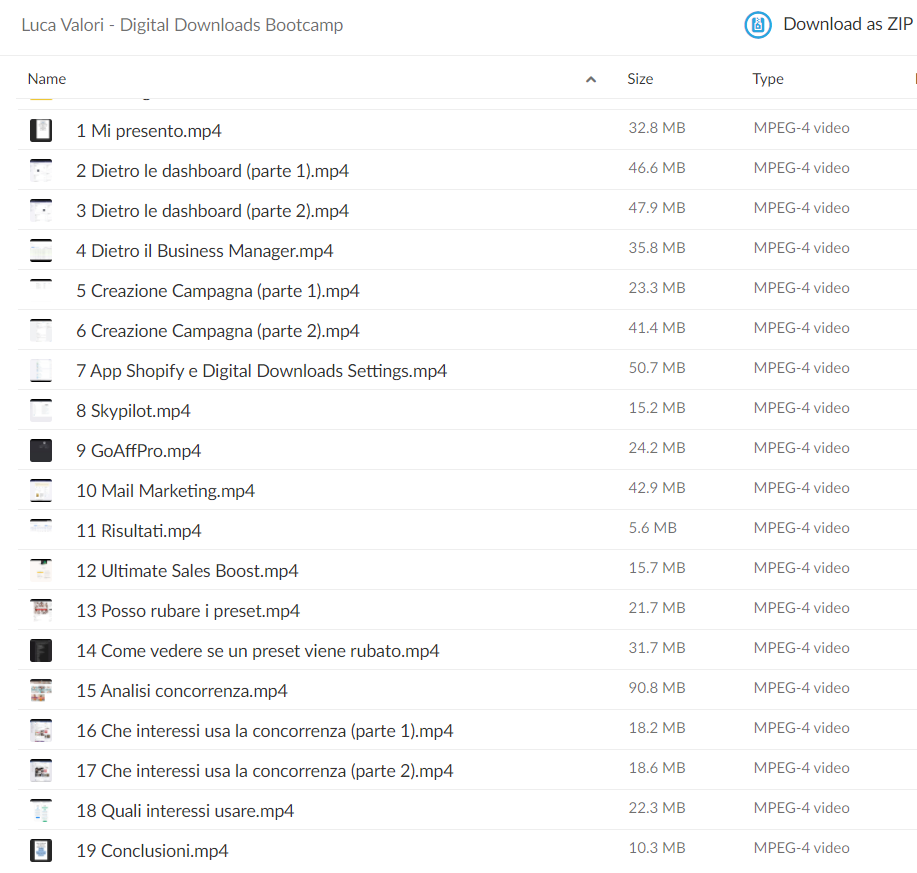Click the Download as ZIP link
917x873 pixels.
(847, 24)
